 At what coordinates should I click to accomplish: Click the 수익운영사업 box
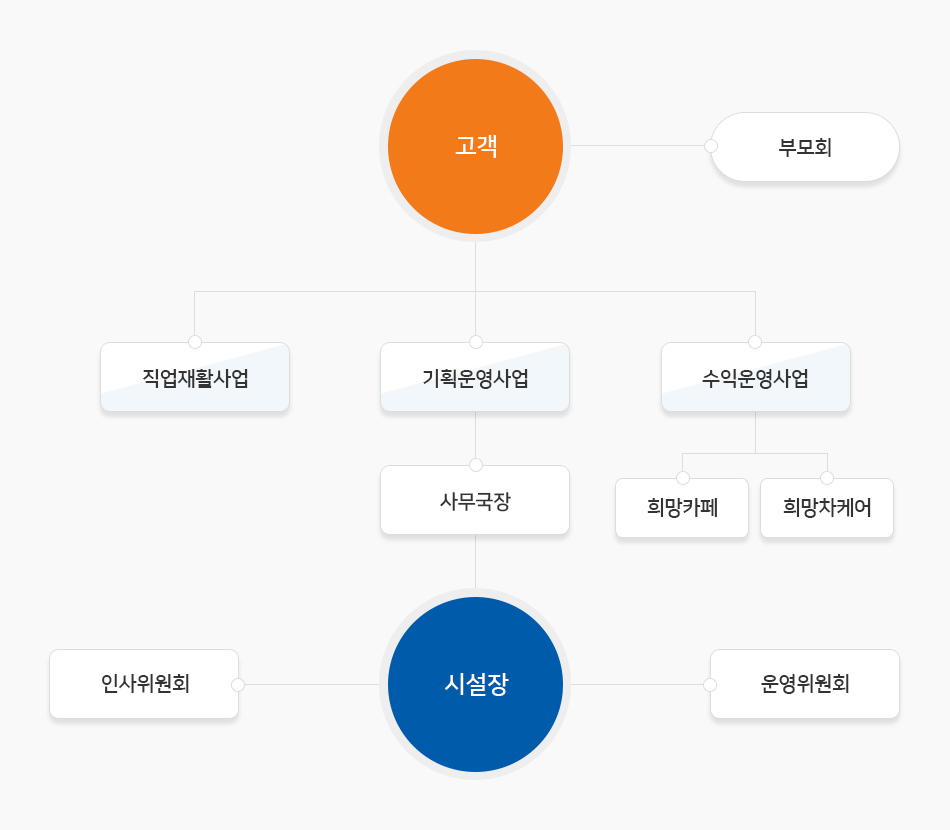(756, 377)
